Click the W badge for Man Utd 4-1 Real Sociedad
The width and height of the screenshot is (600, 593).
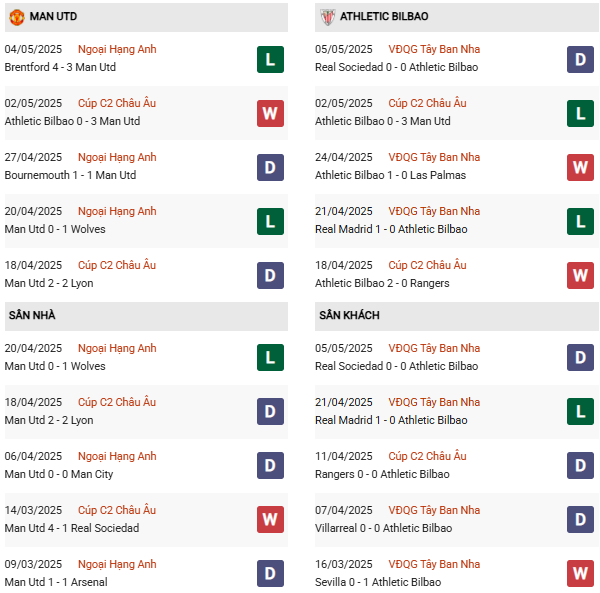[270, 519]
